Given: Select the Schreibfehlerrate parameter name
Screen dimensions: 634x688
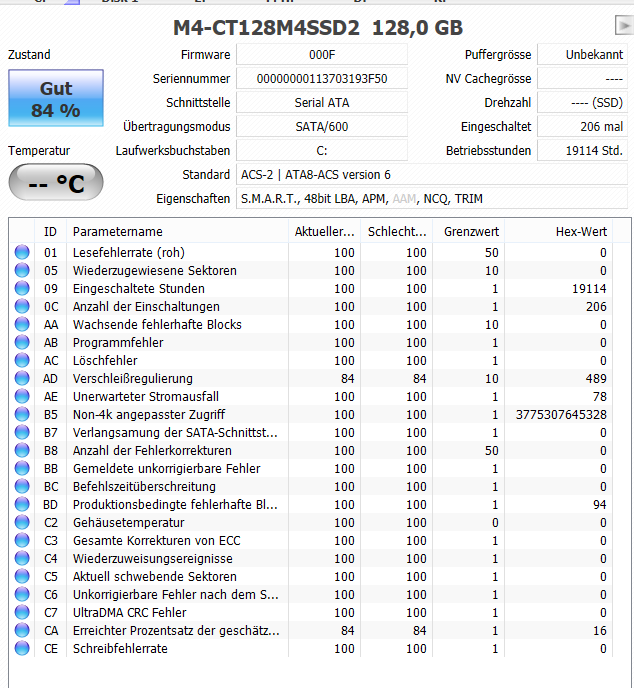Looking at the screenshot, I should click(x=120, y=649).
